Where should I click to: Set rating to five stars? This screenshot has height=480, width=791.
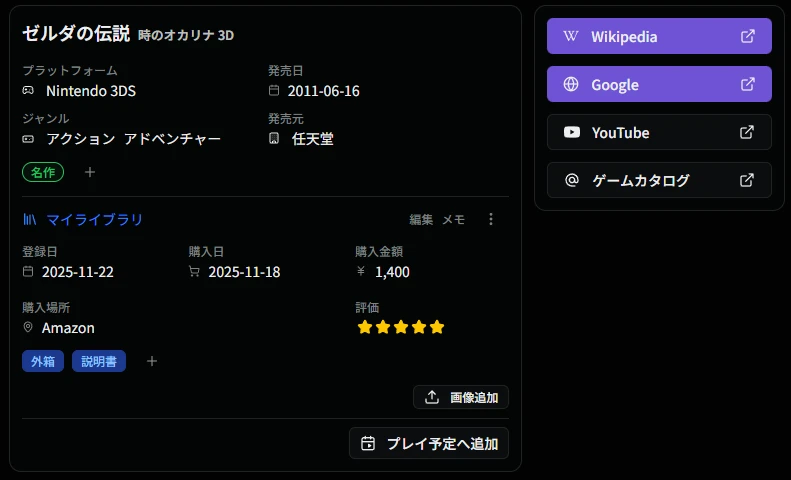click(437, 327)
